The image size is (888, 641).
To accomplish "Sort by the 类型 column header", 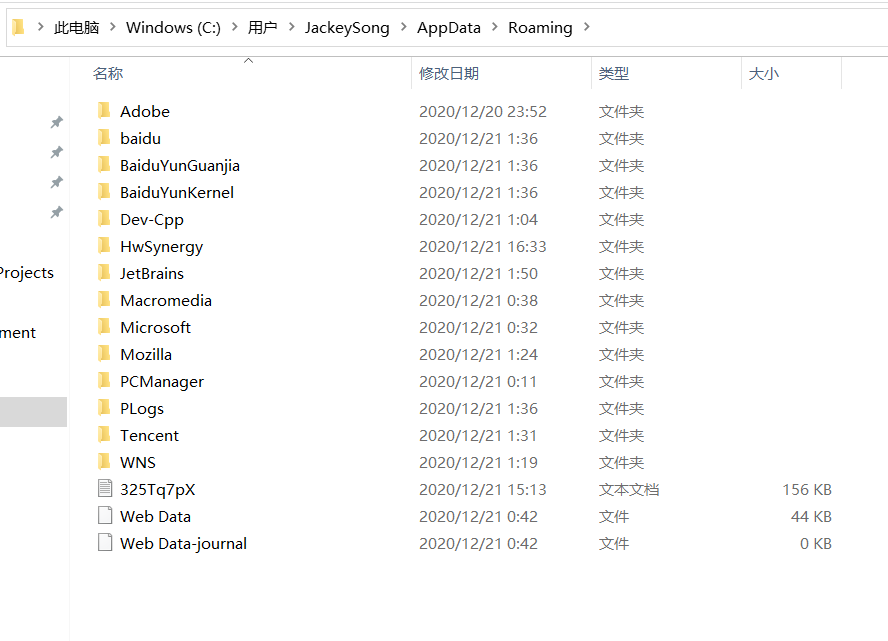I will (x=614, y=74).
